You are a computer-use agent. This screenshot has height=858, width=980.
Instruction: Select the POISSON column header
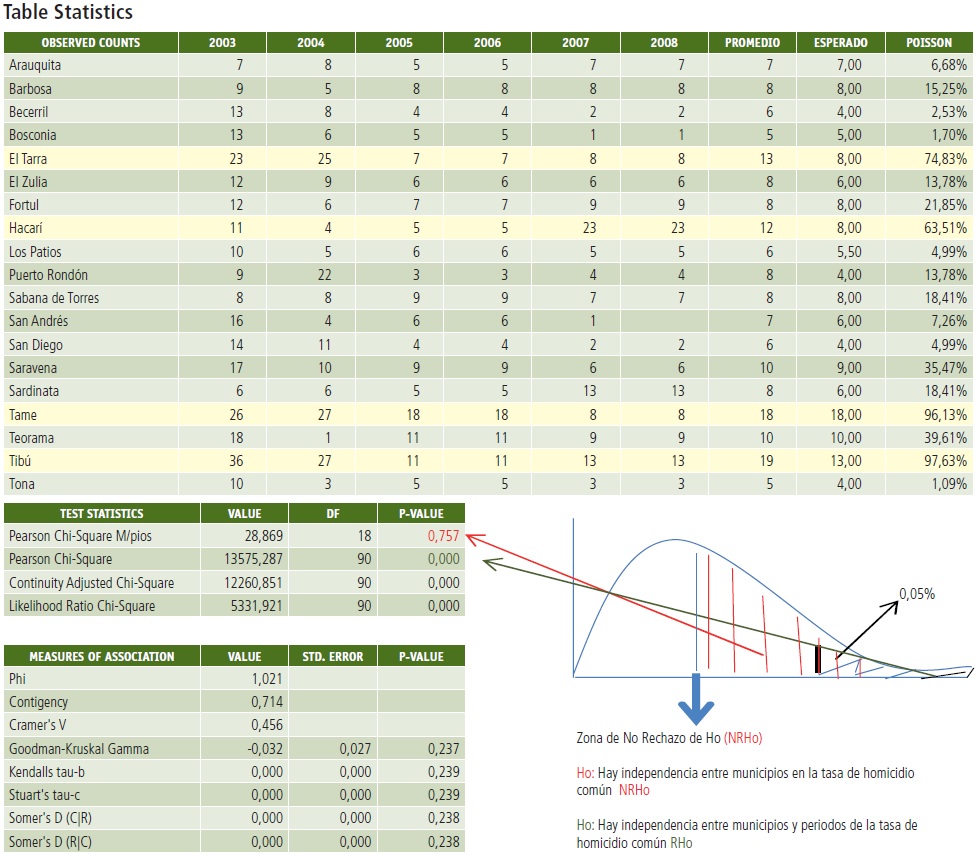tap(929, 43)
